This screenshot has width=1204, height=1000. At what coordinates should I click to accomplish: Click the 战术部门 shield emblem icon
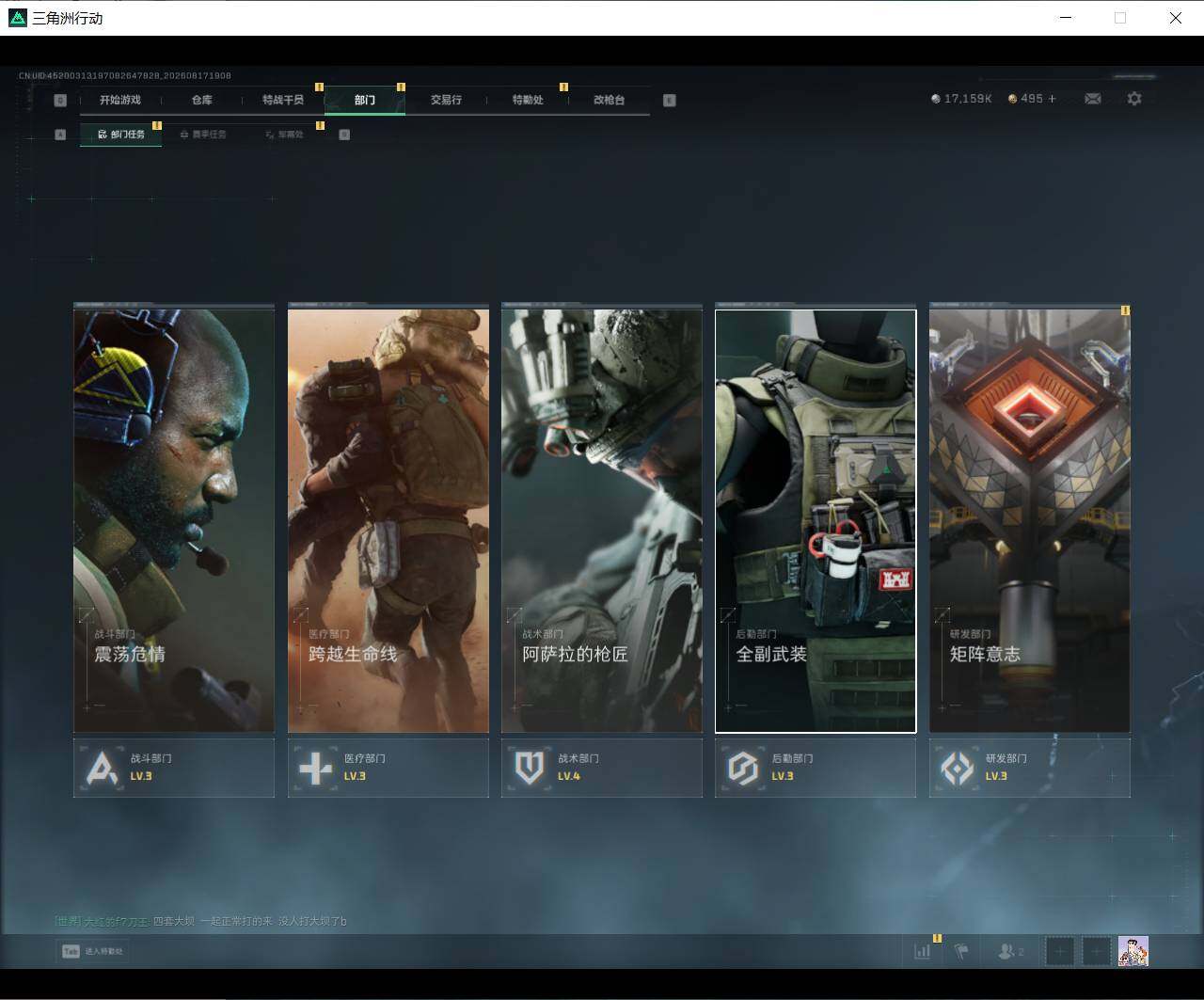[530, 769]
